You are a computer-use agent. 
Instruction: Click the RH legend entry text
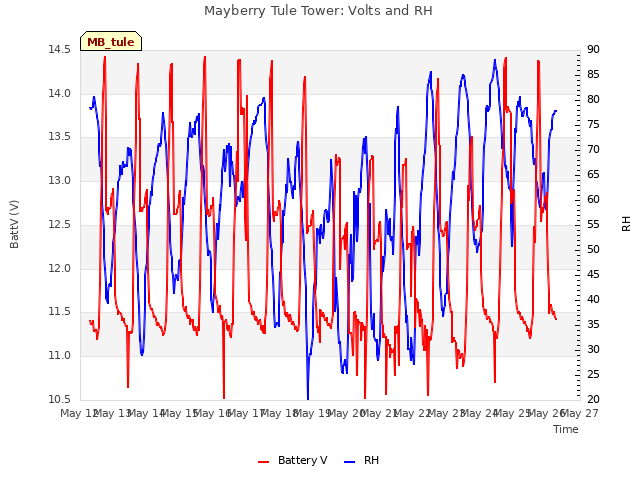click(x=371, y=460)
